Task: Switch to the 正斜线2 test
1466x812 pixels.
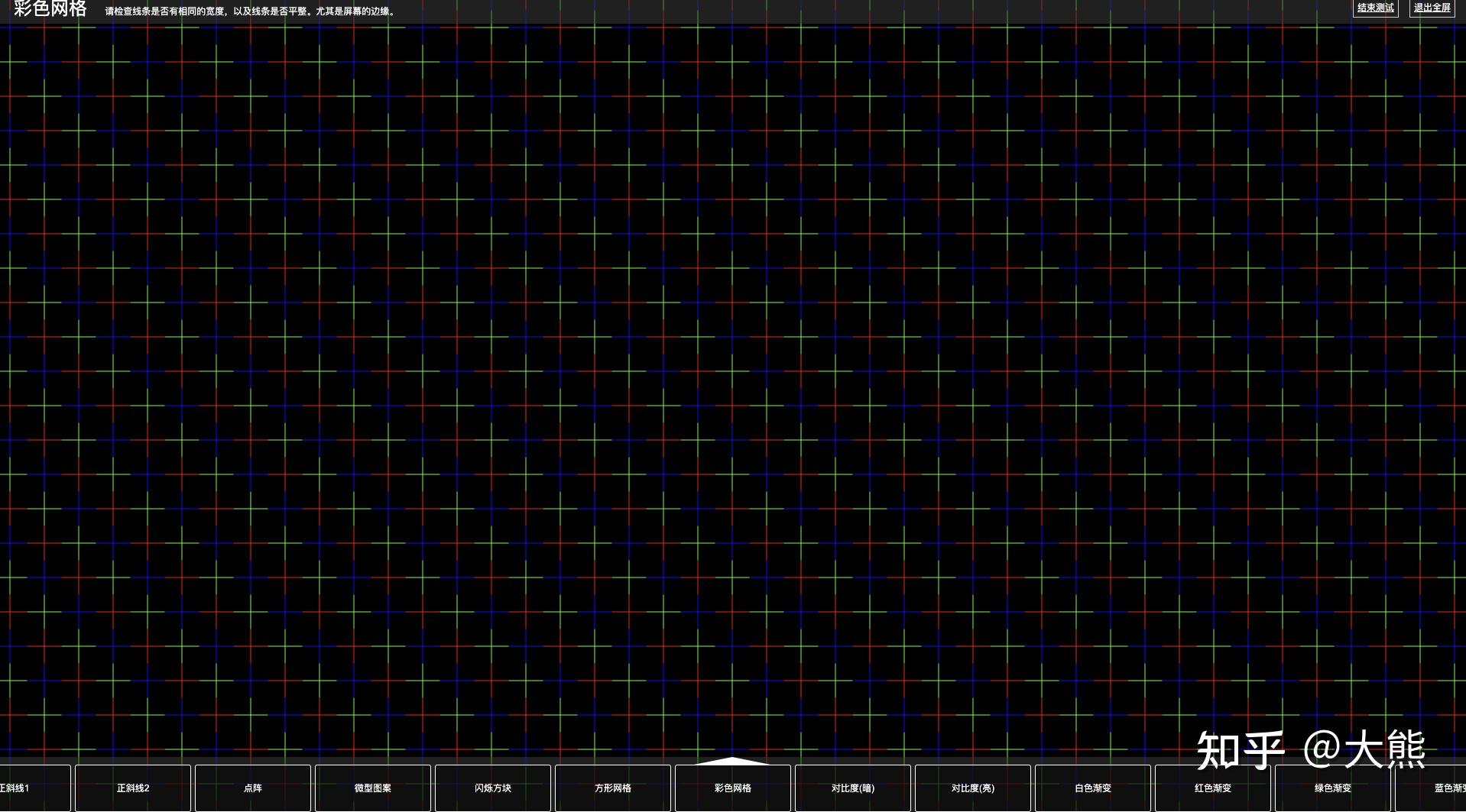Action: (x=133, y=788)
